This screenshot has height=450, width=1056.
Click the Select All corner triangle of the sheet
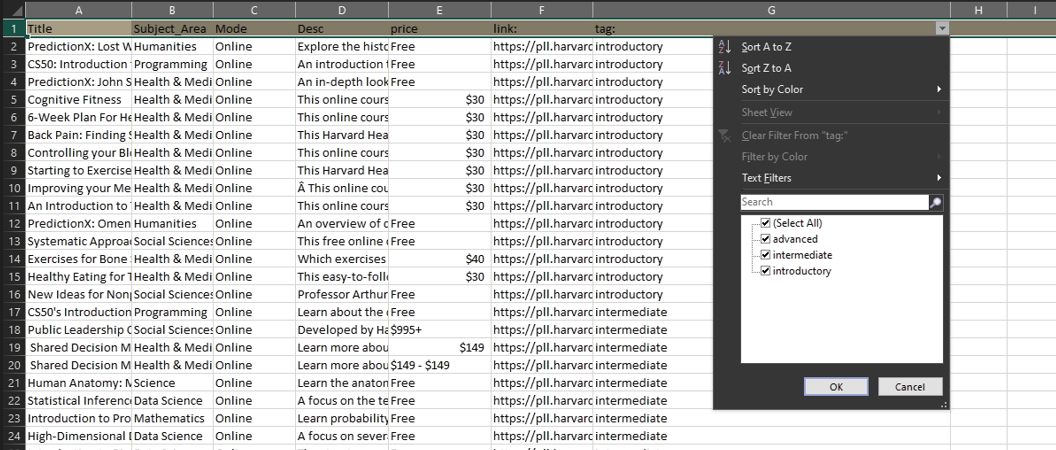[12, 9]
